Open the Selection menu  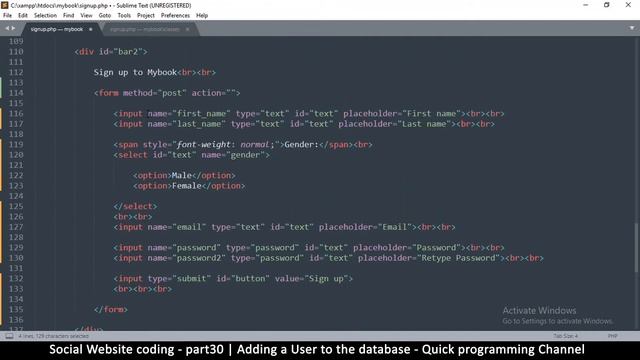pyautogui.click(x=45, y=16)
